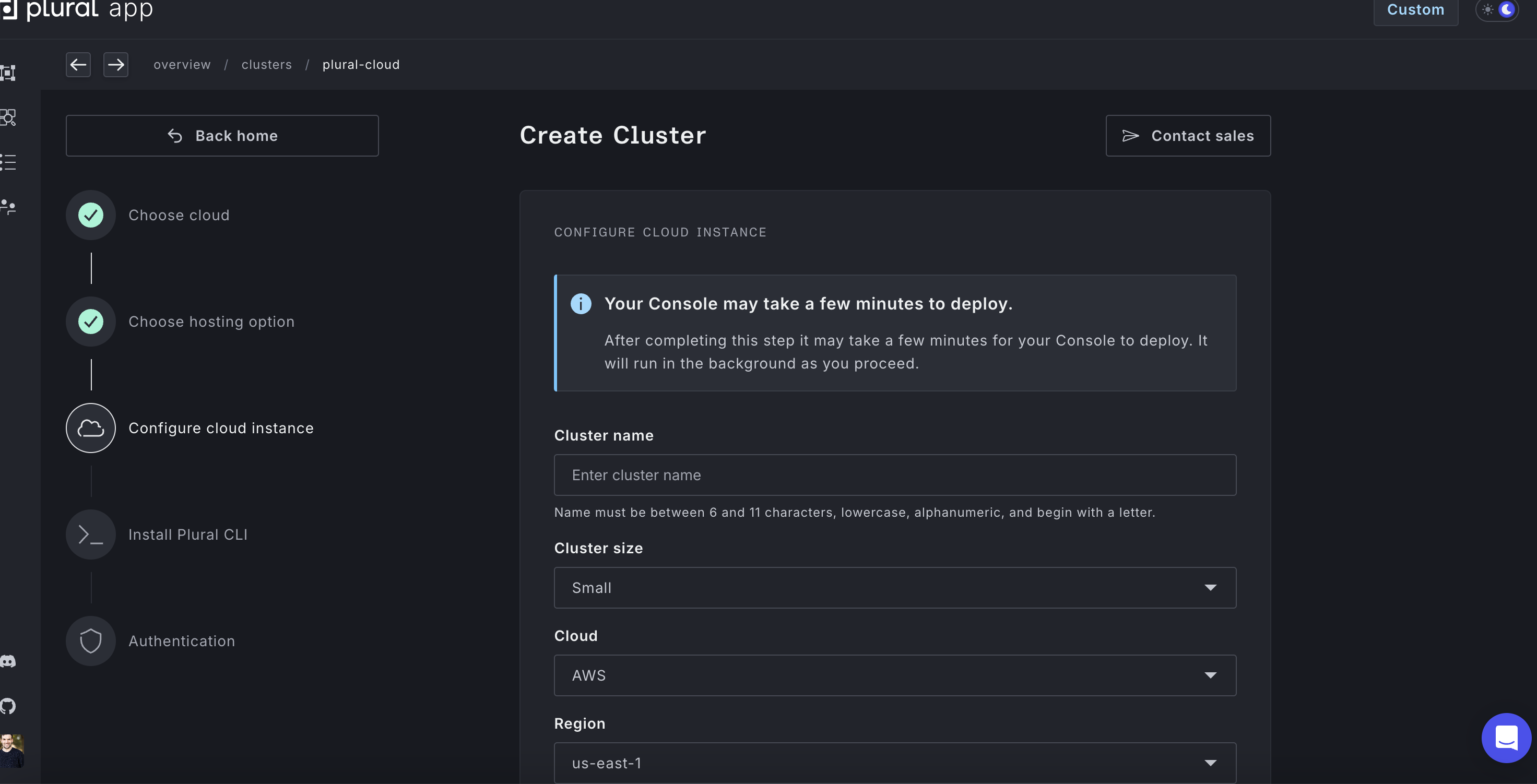Image resolution: width=1537 pixels, height=784 pixels.
Task: Open the Discord icon in sidebar
Action: [8, 661]
